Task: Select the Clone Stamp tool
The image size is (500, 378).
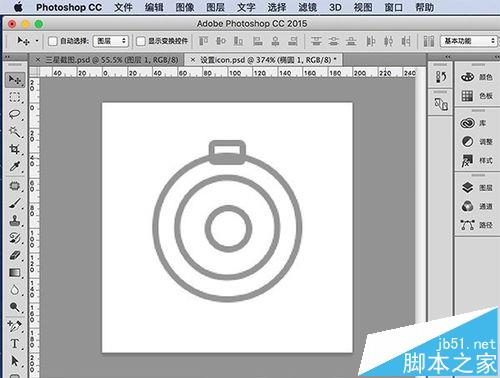Action: [15, 221]
